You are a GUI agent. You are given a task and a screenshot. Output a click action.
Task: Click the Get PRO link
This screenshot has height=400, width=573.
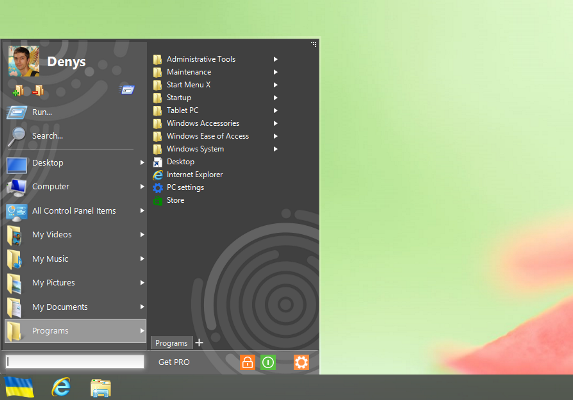[174, 362]
